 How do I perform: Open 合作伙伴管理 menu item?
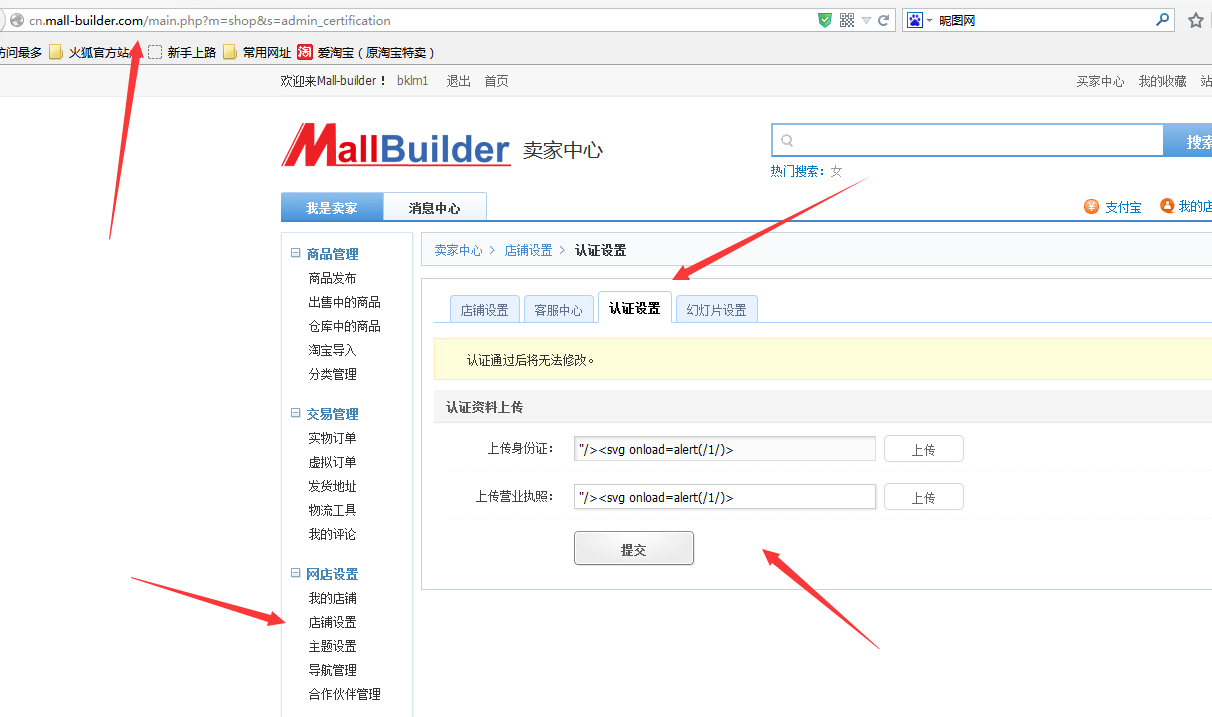344,694
